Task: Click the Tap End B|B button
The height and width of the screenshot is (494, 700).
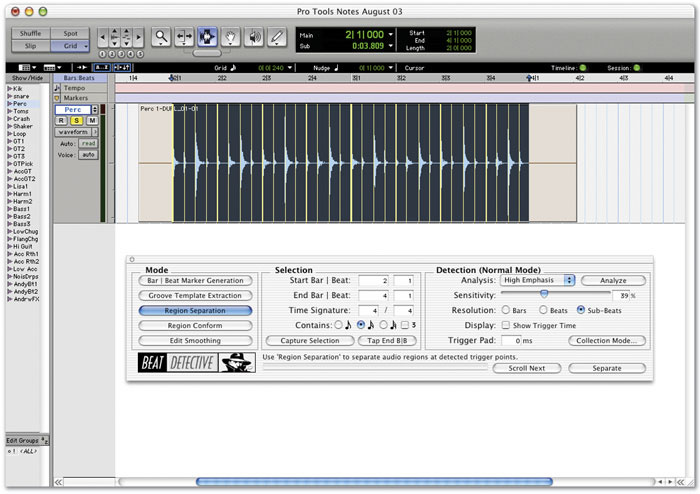Action: (x=387, y=340)
